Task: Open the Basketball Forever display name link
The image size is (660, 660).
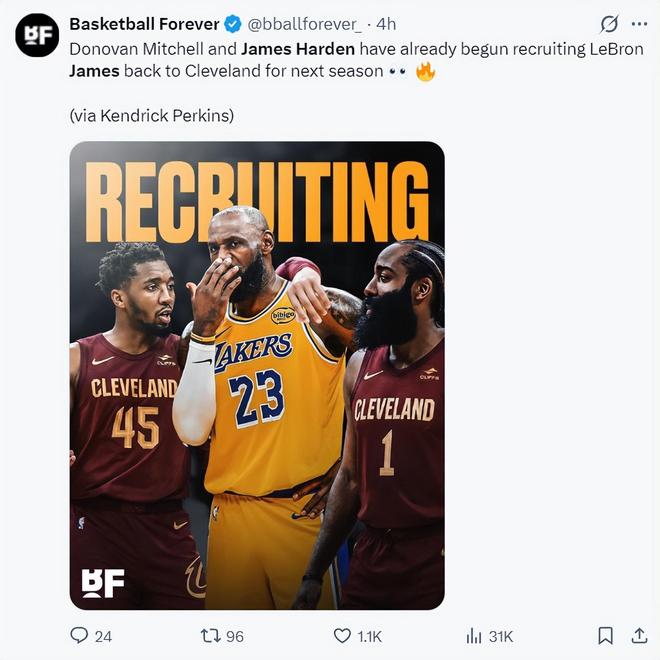Action: pyautogui.click(x=144, y=24)
